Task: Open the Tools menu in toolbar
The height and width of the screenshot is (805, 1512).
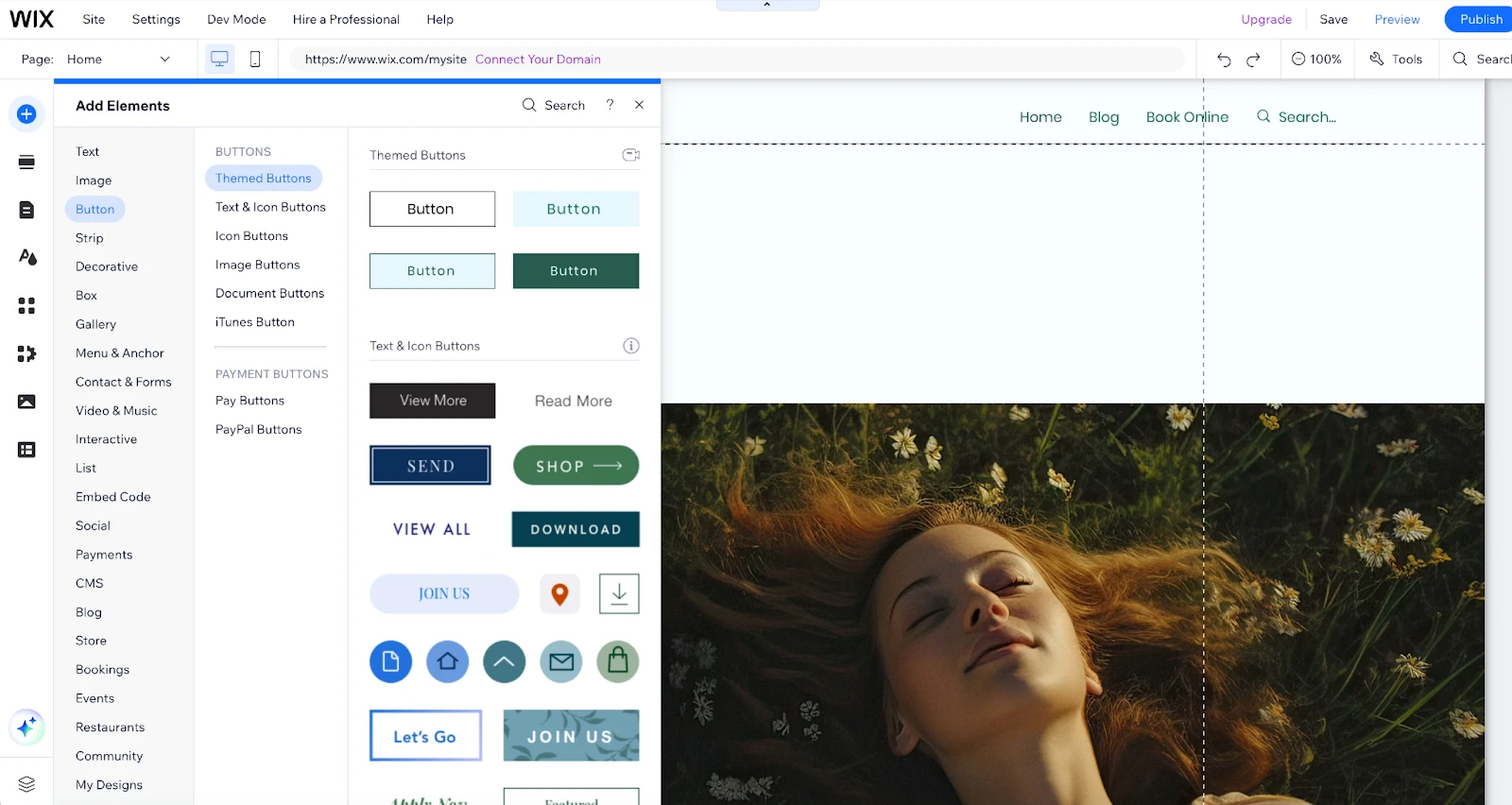Action: click(1396, 59)
